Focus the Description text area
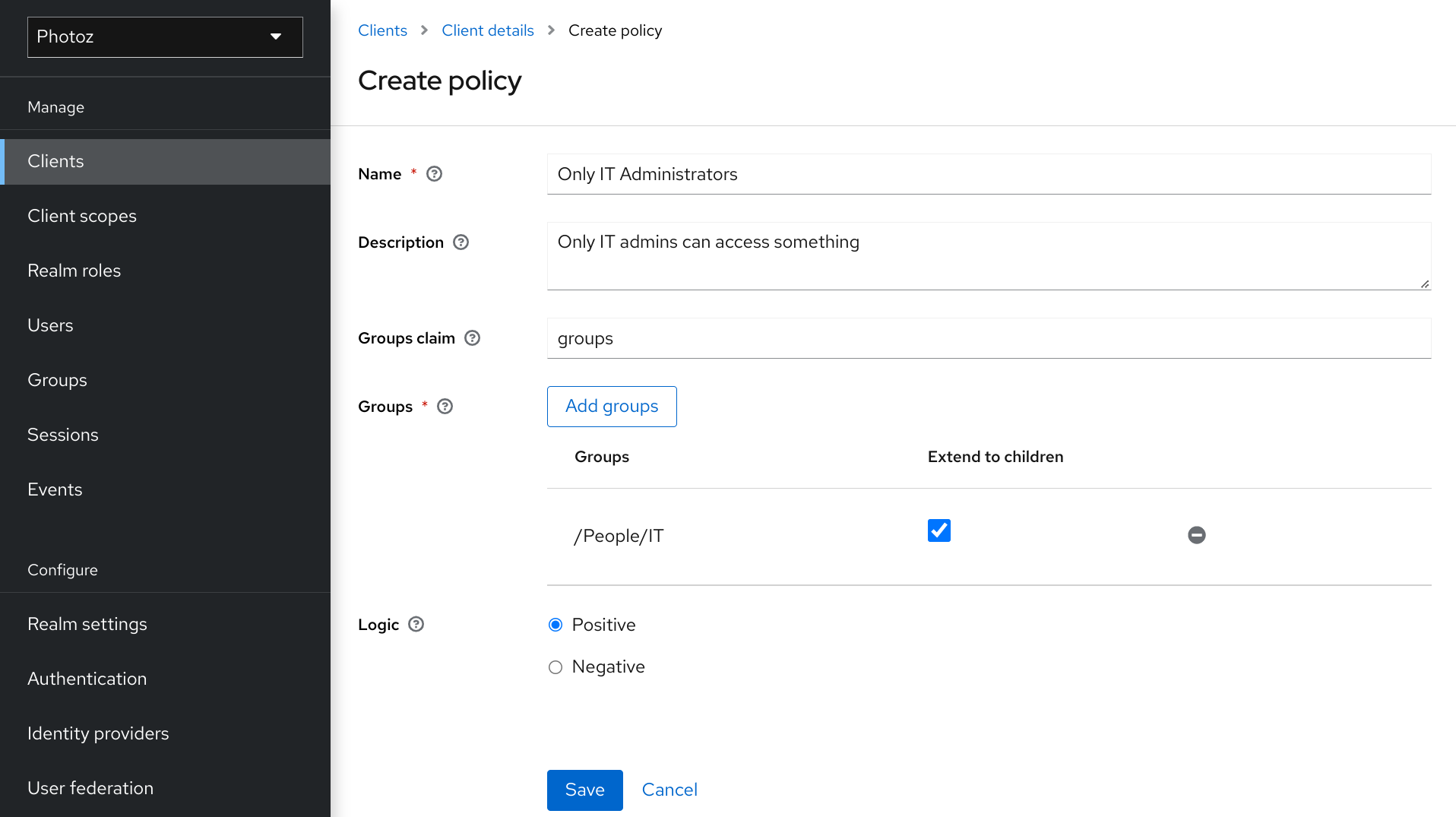Viewport: 1456px width, 817px height. (x=989, y=256)
